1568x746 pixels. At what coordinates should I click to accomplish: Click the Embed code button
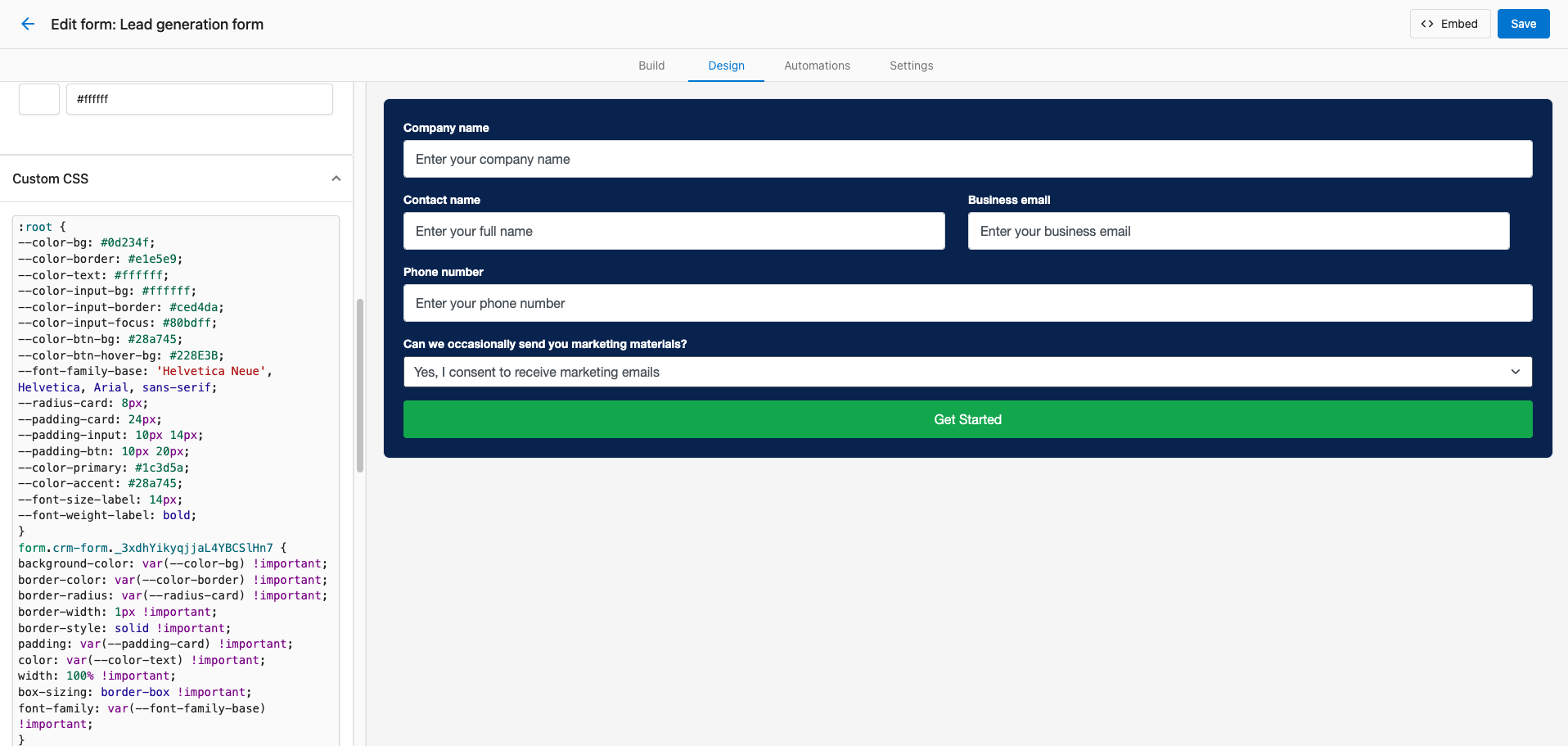(x=1449, y=24)
